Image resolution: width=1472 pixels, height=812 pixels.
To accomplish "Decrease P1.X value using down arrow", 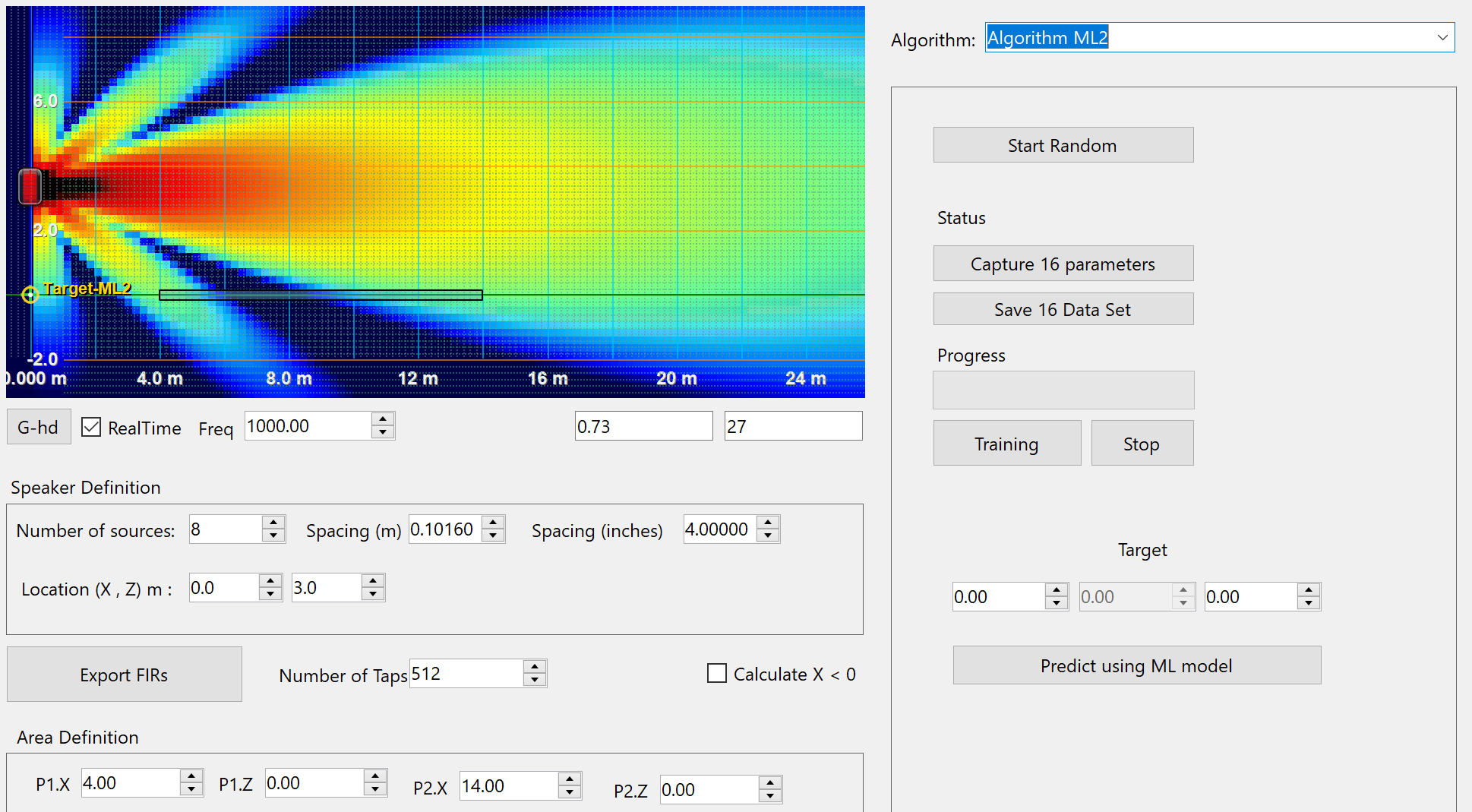I will [x=191, y=790].
